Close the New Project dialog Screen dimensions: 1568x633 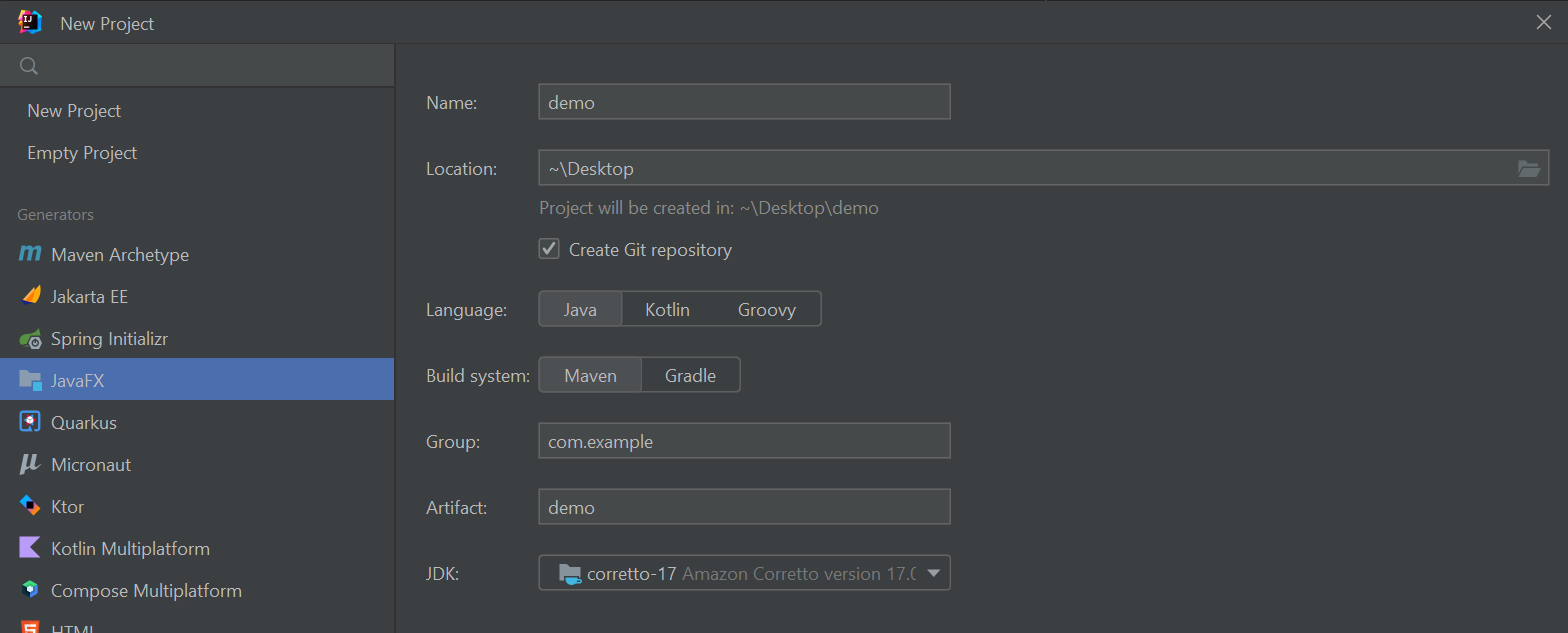[x=1544, y=22]
